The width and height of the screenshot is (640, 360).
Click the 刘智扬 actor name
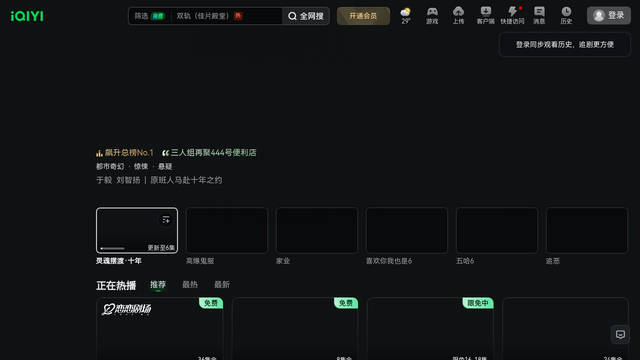(128, 180)
